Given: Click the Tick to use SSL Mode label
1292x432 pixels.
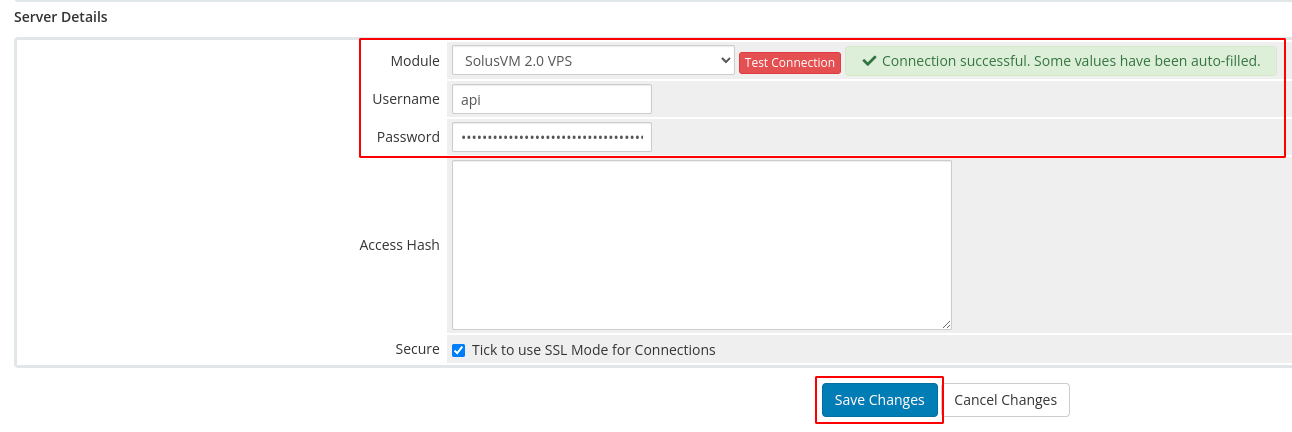Looking at the screenshot, I should pos(593,350).
